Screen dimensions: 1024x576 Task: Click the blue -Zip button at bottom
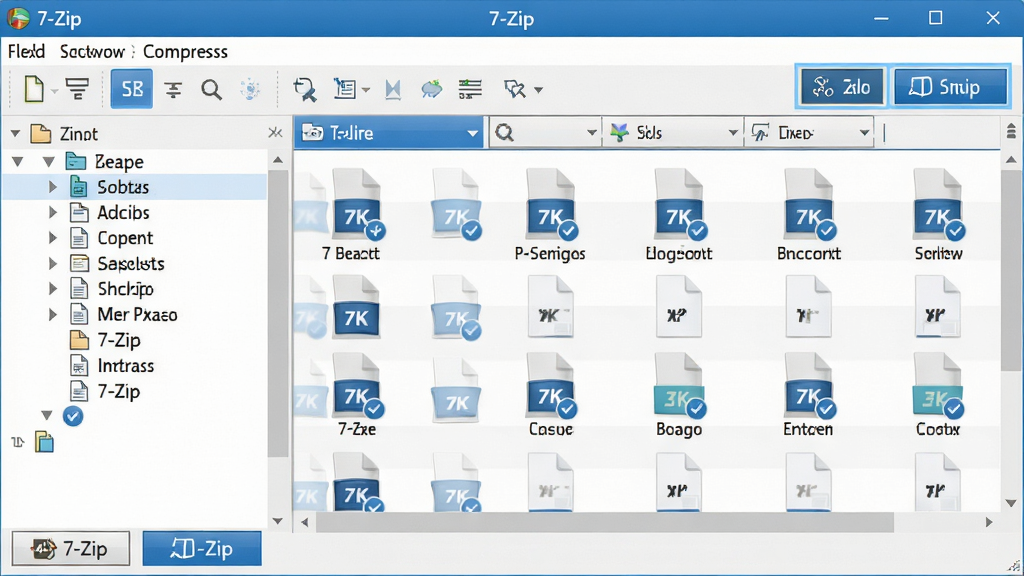[202, 549]
